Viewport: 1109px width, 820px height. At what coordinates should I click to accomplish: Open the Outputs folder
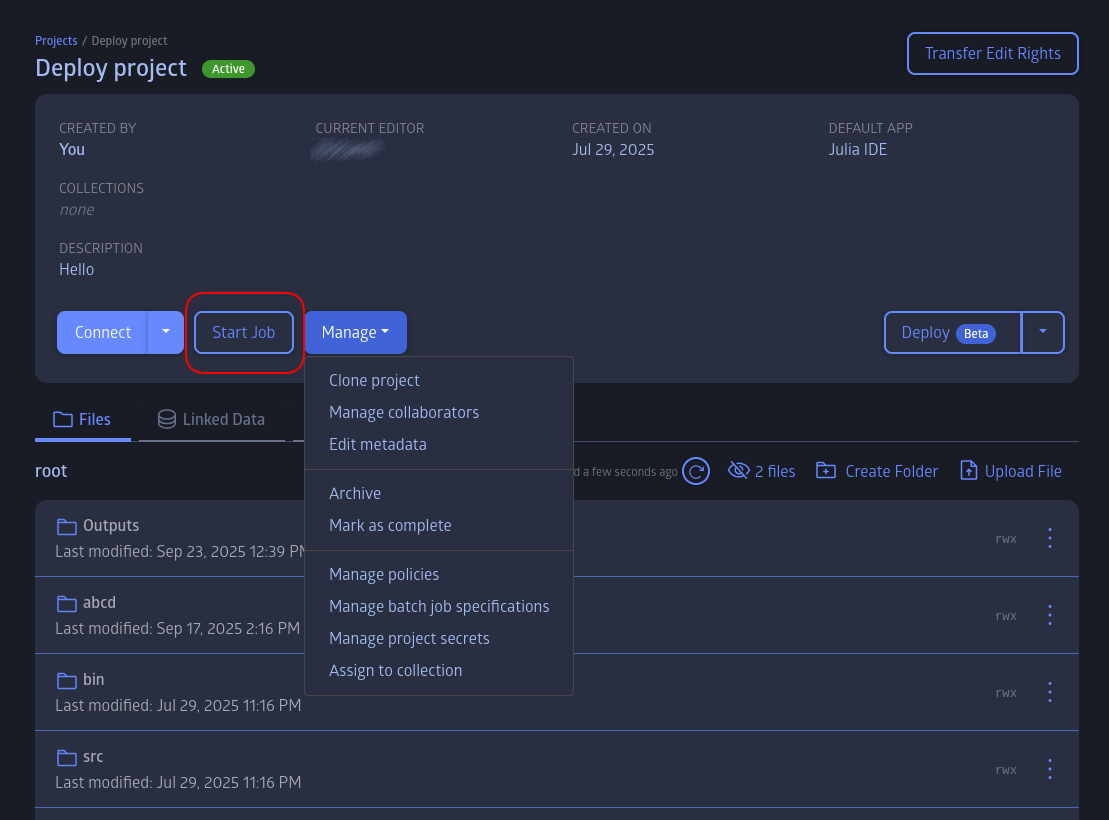coord(110,526)
